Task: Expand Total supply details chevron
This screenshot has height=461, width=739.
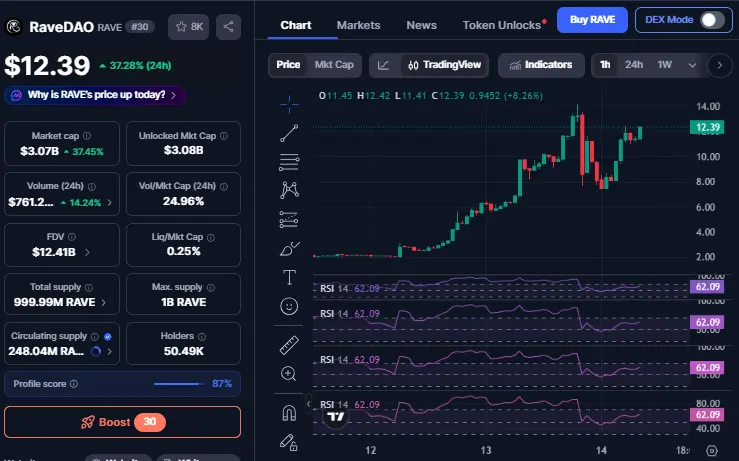Action: click(x=103, y=302)
